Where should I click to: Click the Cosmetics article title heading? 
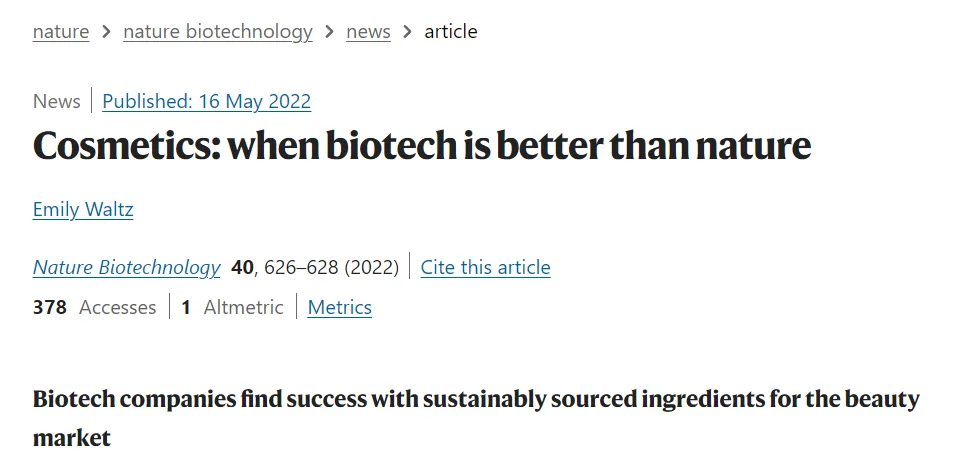point(421,146)
